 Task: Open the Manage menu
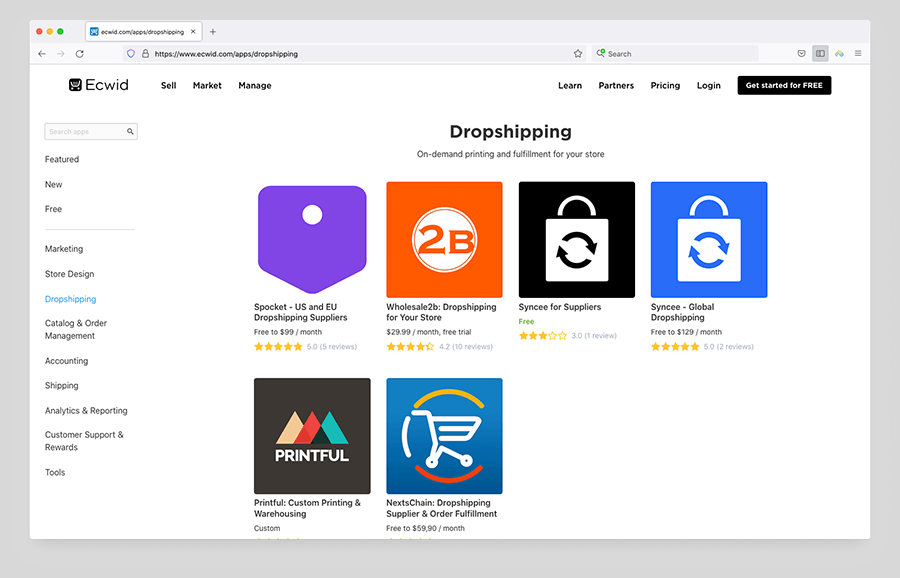255,86
